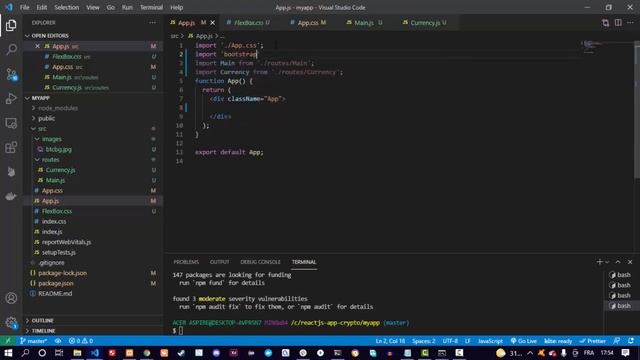This screenshot has width=640, height=360.
Task: Click UTF-8 encoding in status bar
Action: tap(450, 341)
